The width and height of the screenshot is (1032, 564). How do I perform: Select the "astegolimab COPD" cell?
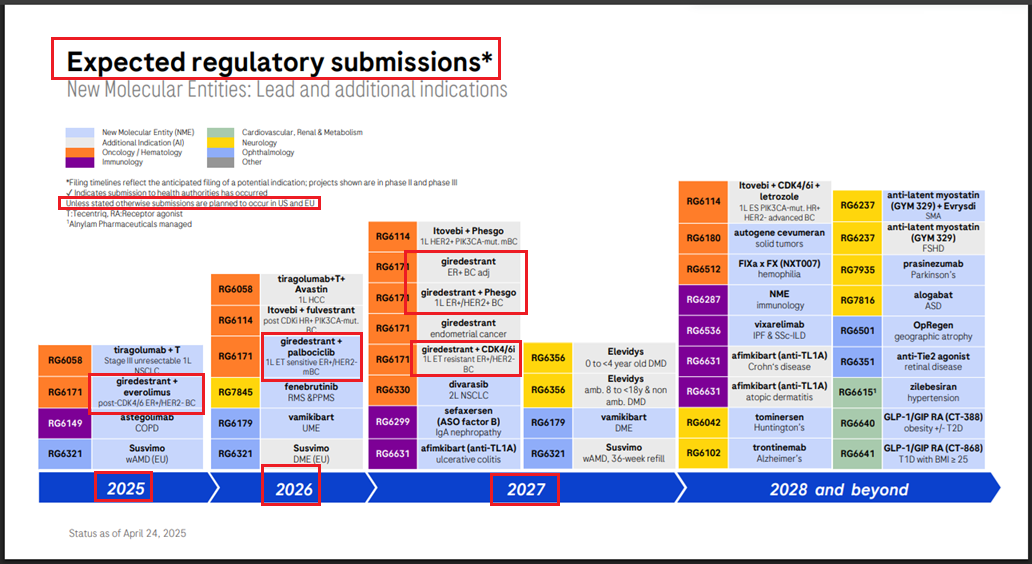coord(147,423)
